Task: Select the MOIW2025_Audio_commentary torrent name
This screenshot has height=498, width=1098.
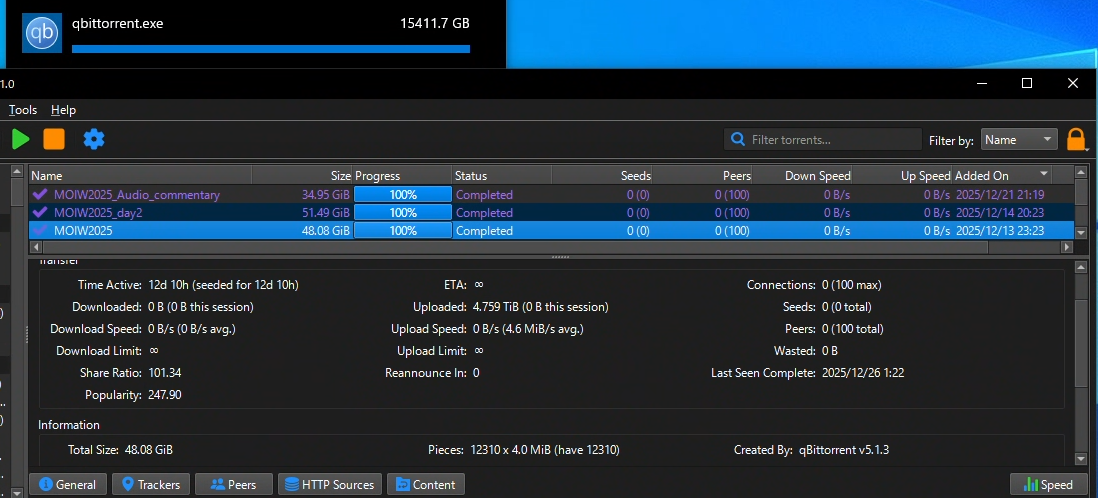Action: (x=137, y=195)
